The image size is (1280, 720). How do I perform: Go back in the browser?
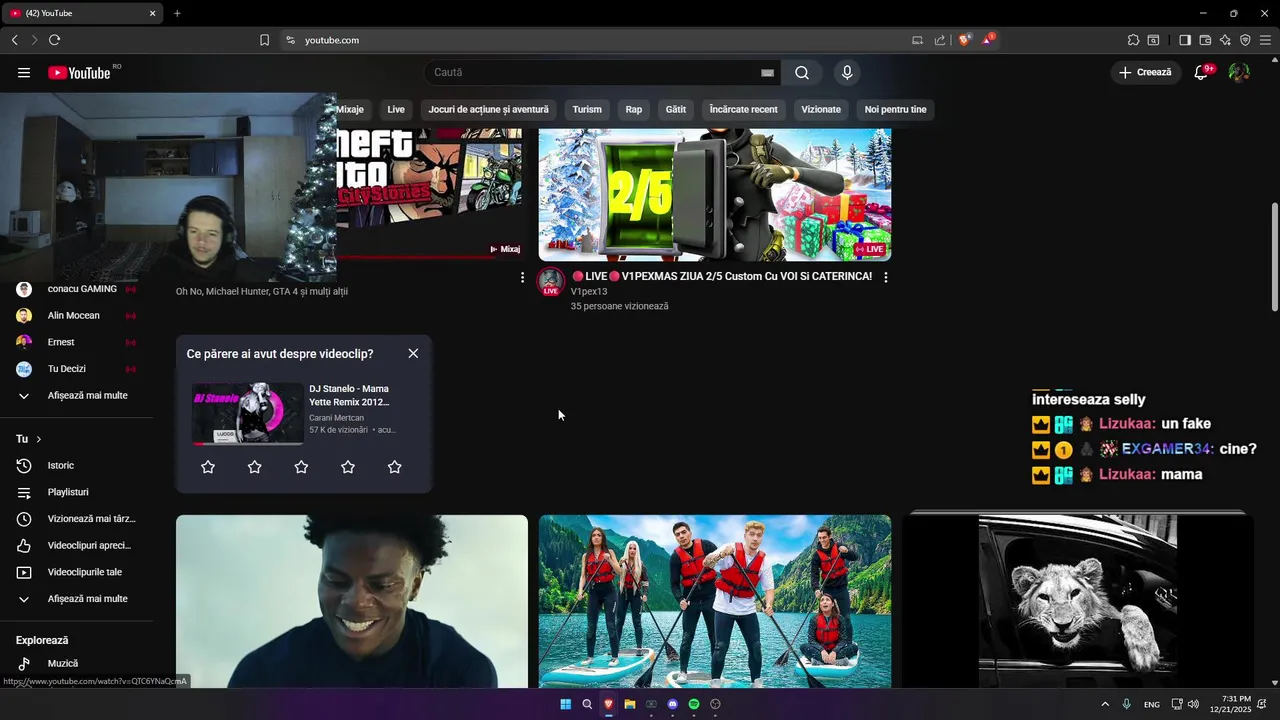coord(15,40)
